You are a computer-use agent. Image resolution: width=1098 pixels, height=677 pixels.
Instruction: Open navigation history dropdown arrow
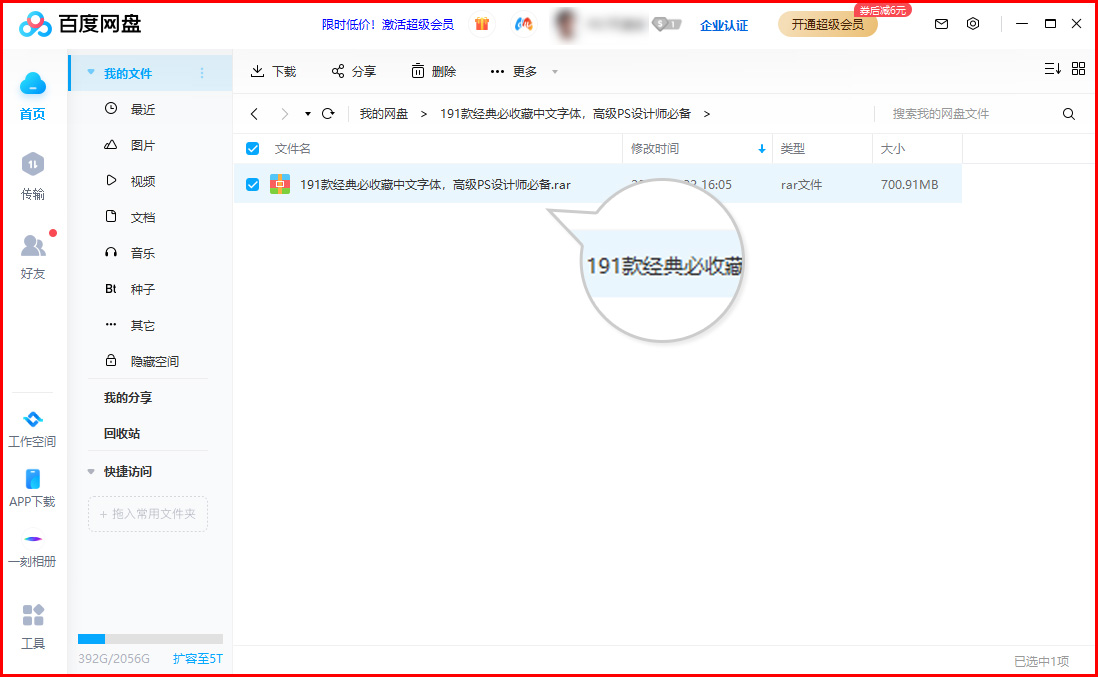click(307, 114)
